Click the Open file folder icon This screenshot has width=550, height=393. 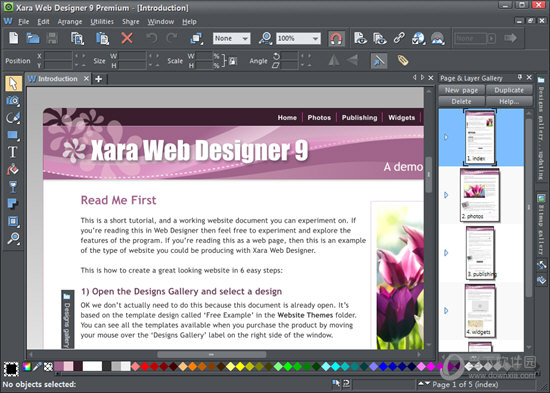(x=33, y=38)
